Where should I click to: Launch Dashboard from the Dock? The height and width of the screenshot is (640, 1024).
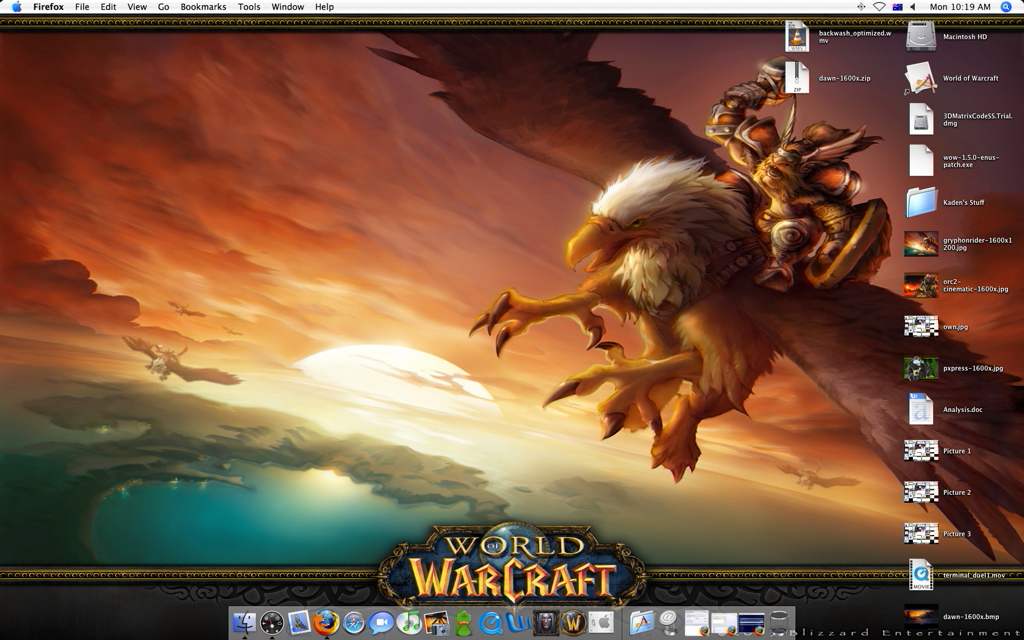[x=272, y=622]
